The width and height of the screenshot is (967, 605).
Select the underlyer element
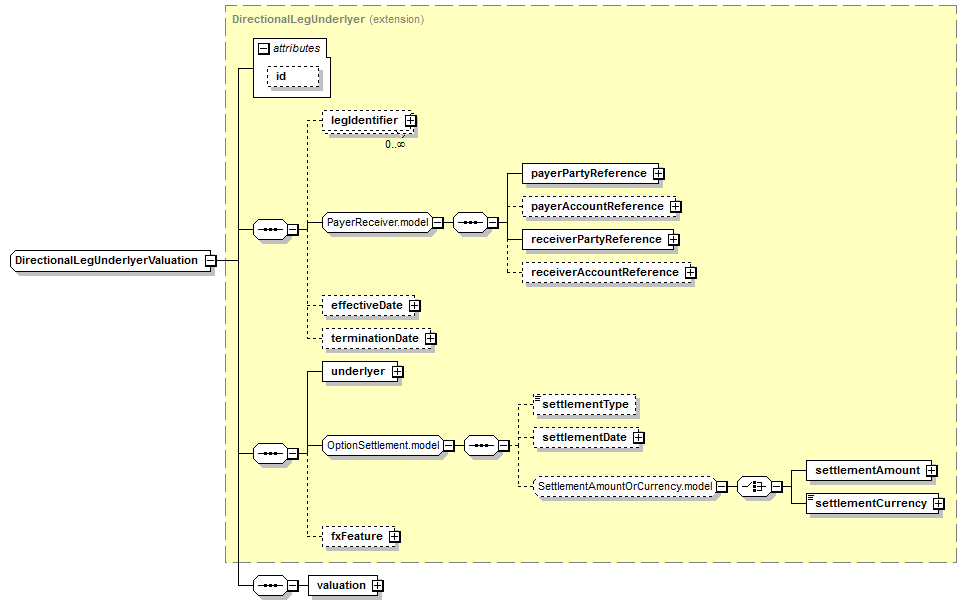357,371
